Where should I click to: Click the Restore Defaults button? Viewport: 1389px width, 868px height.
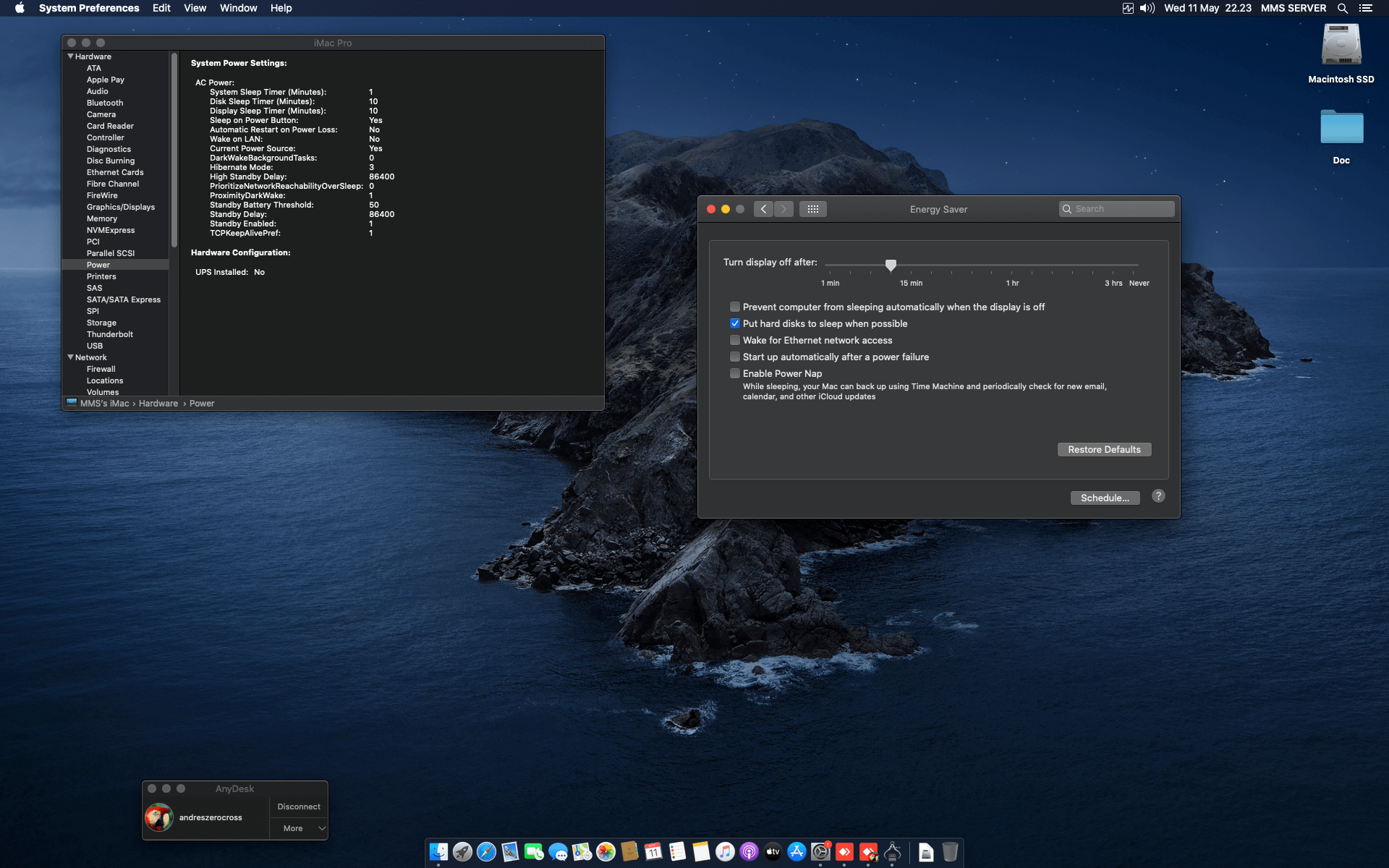tap(1104, 449)
